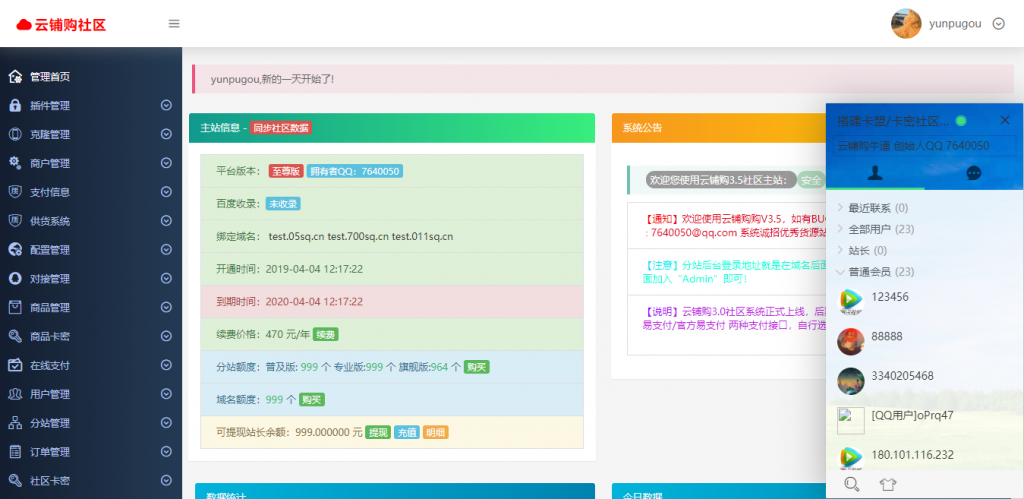Click the orange 明细 details button

pos(435,433)
